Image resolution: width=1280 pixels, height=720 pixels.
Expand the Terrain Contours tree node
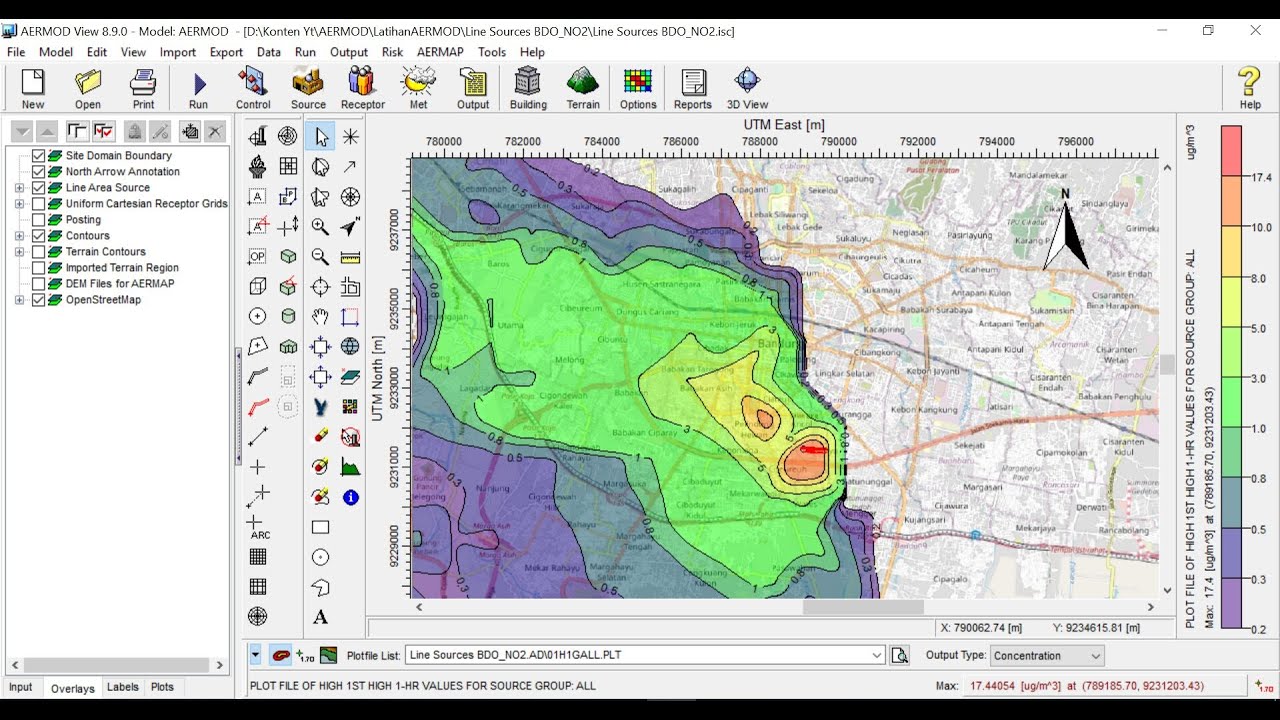tap(19, 252)
